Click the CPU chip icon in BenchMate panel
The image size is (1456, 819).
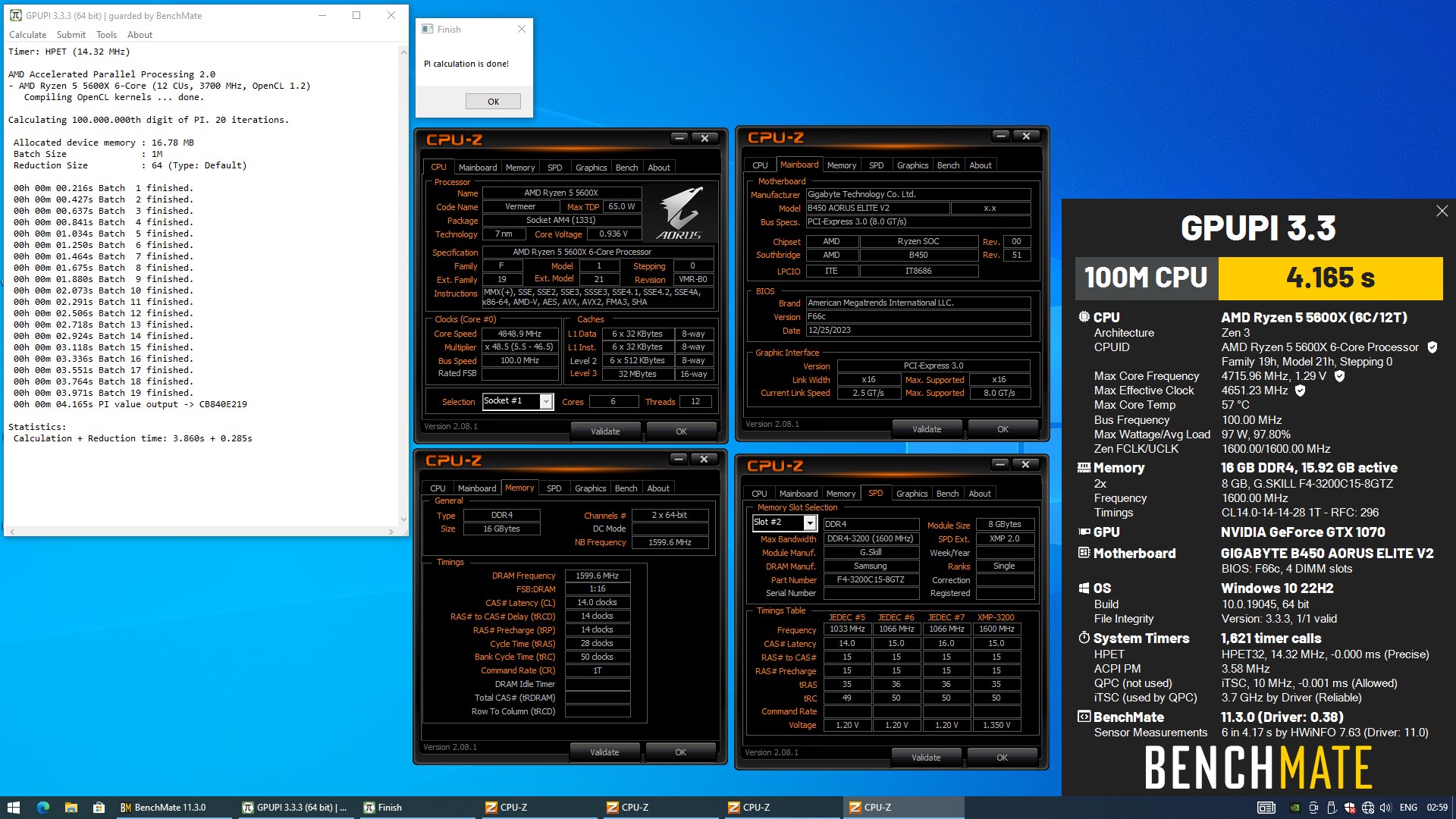pyautogui.click(x=1084, y=317)
